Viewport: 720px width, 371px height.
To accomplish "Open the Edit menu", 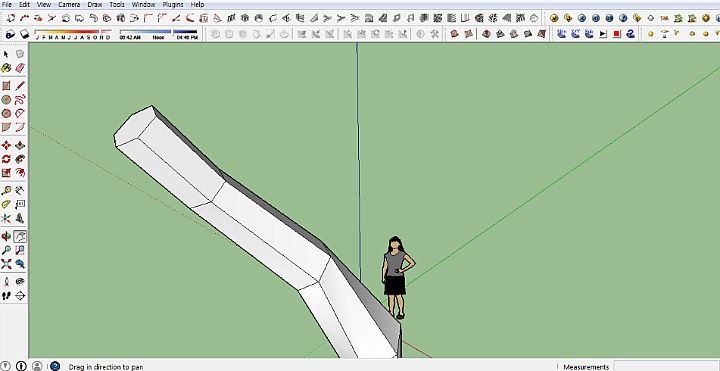I will pyautogui.click(x=24, y=5).
